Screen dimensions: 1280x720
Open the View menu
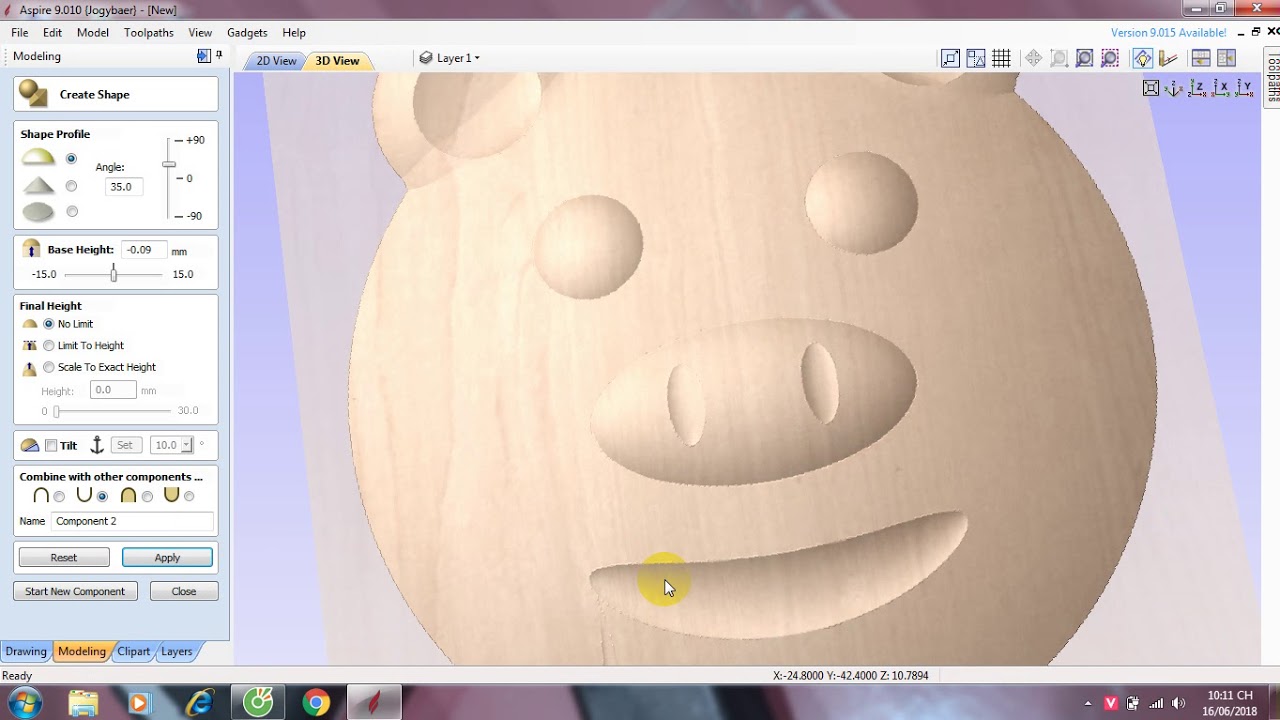click(x=200, y=32)
